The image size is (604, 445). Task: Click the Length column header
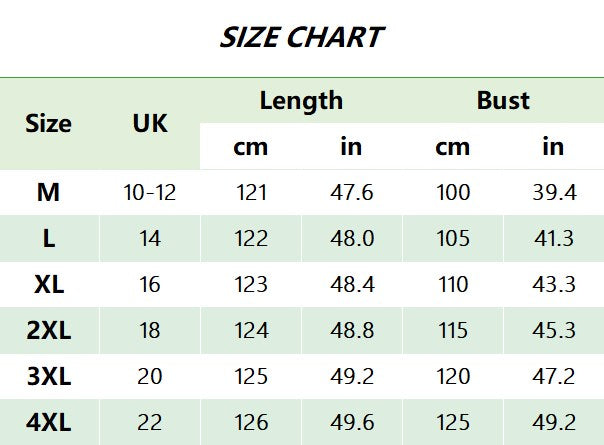301,101
